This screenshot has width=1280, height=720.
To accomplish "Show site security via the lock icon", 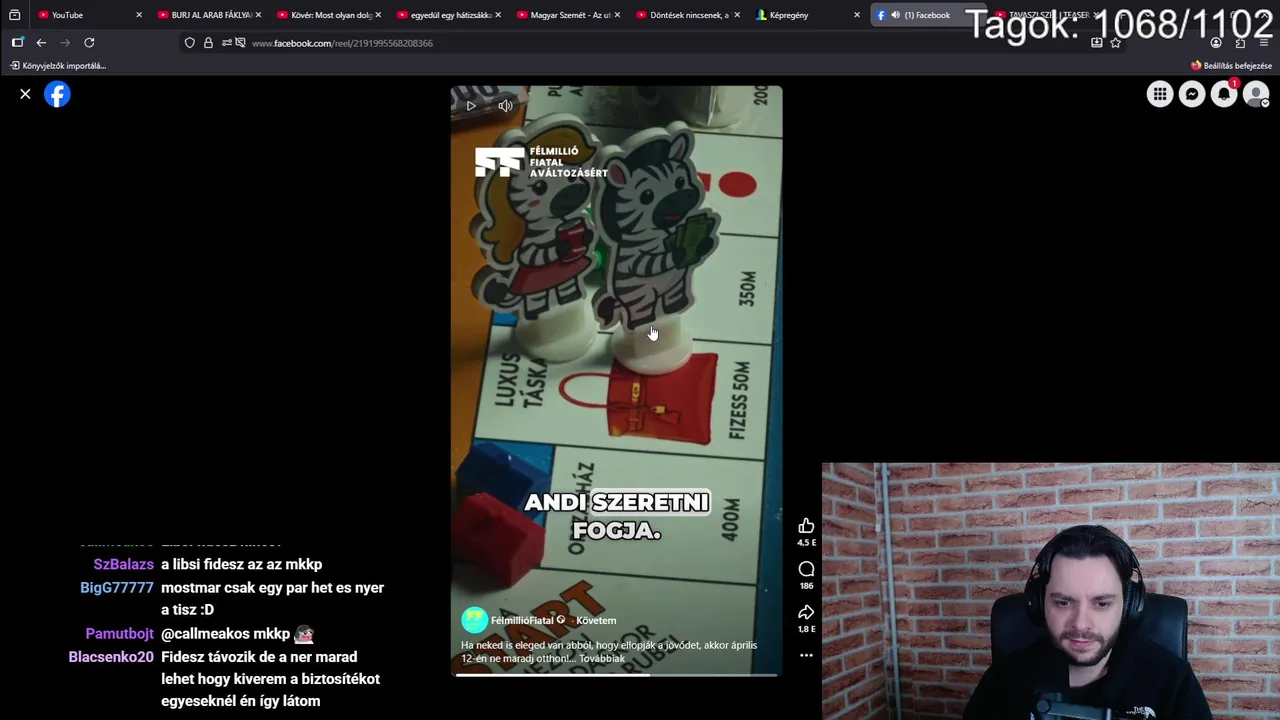I will point(208,43).
